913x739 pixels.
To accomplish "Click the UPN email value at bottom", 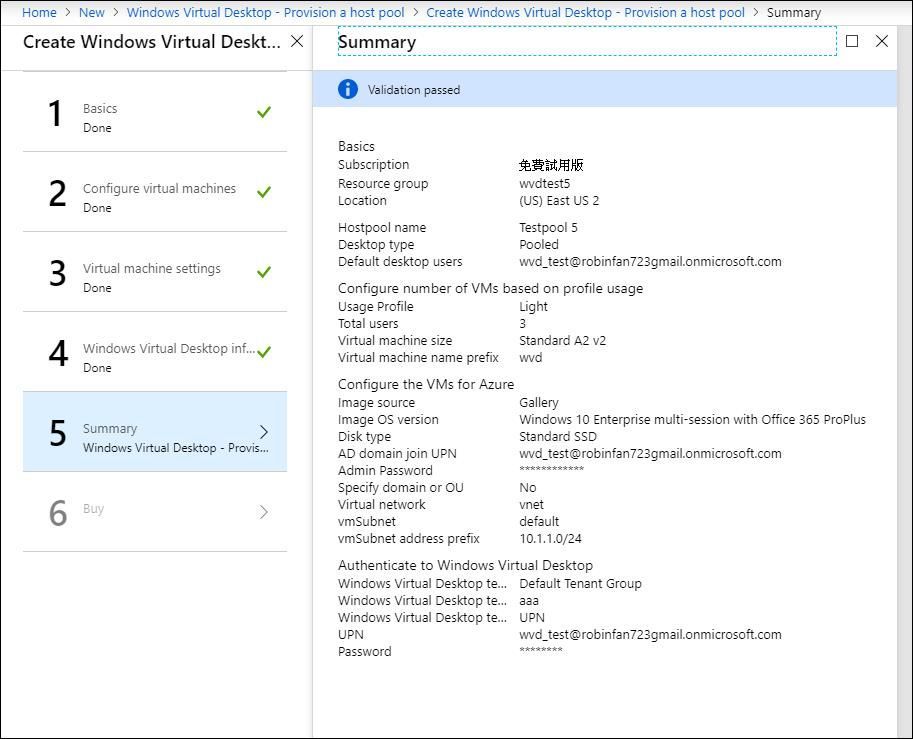I will (650, 634).
